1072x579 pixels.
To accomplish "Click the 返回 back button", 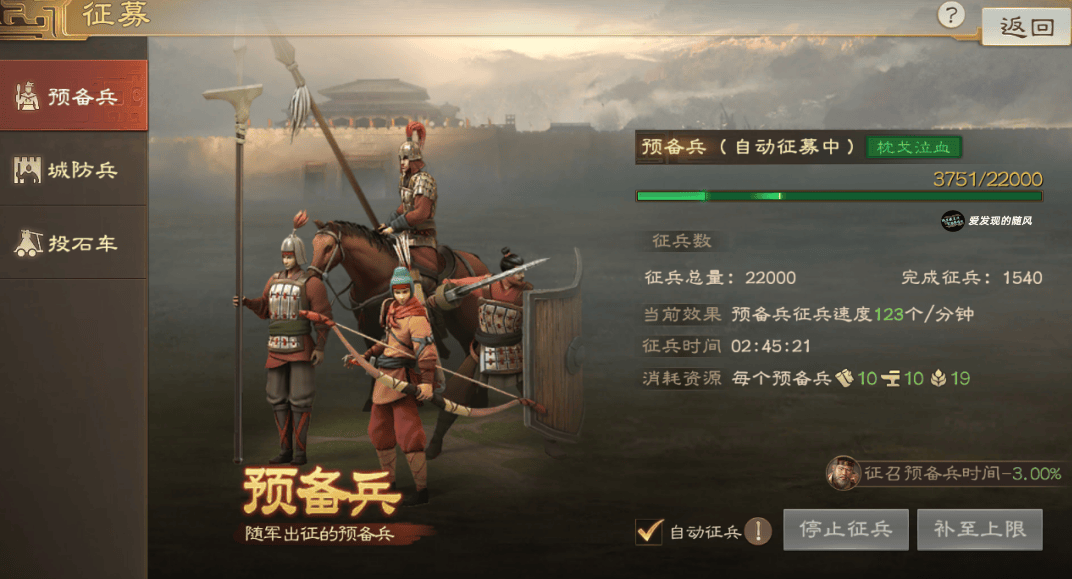I will tap(1026, 27).
